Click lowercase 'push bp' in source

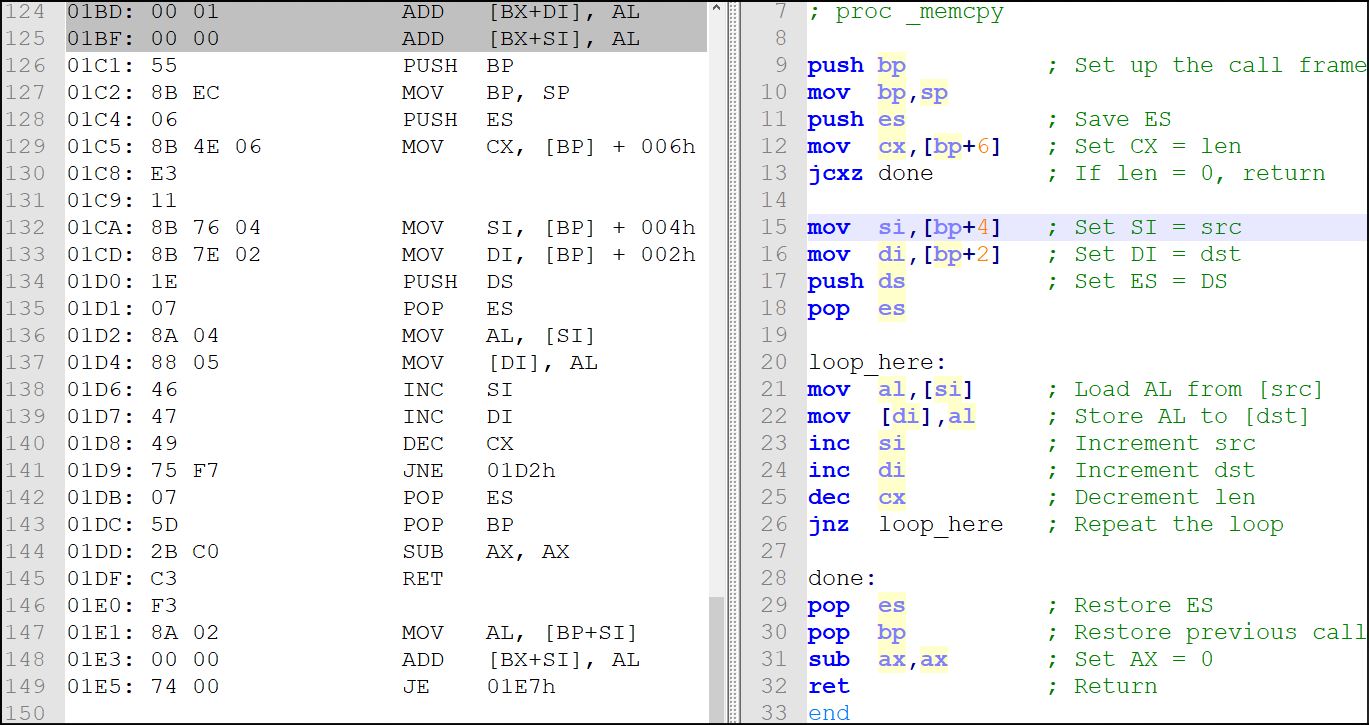point(856,67)
